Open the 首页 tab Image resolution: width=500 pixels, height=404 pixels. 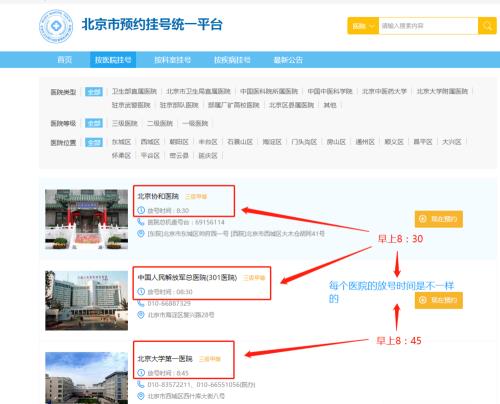(x=64, y=60)
